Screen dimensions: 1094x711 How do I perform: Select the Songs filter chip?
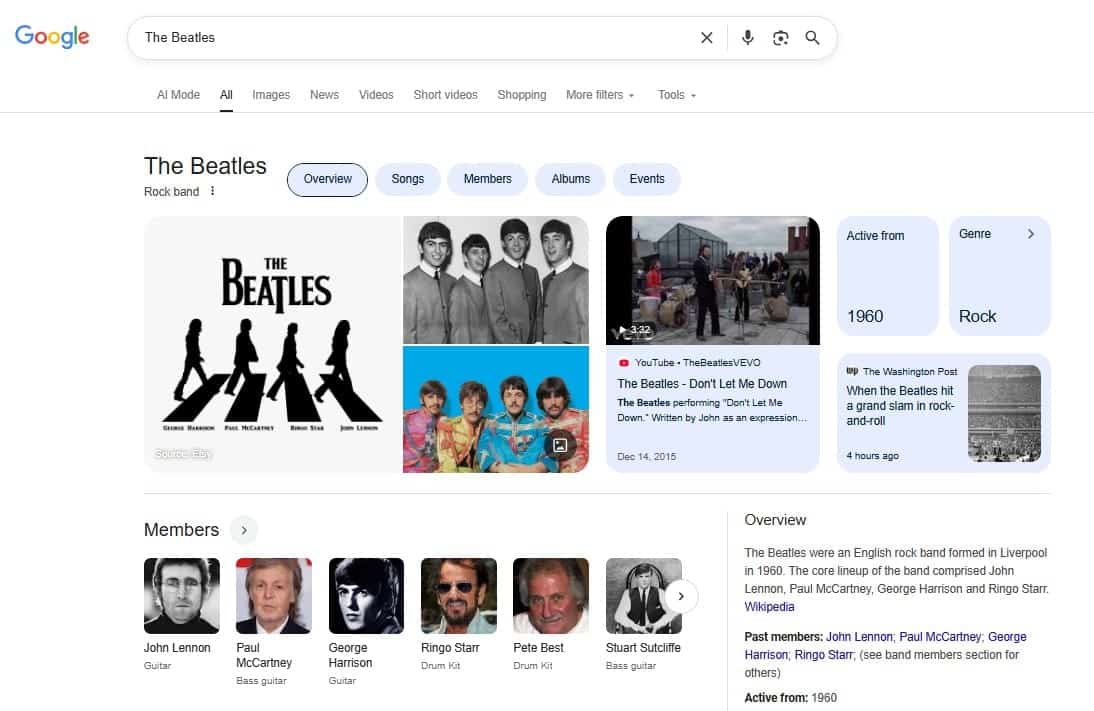point(407,179)
